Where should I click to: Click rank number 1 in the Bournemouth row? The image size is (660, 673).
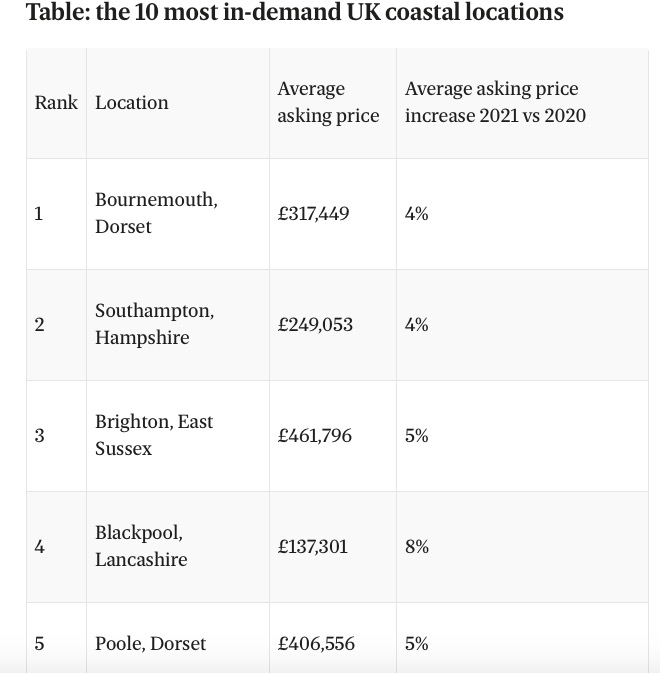pyautogui.click(x=39, y=214)
